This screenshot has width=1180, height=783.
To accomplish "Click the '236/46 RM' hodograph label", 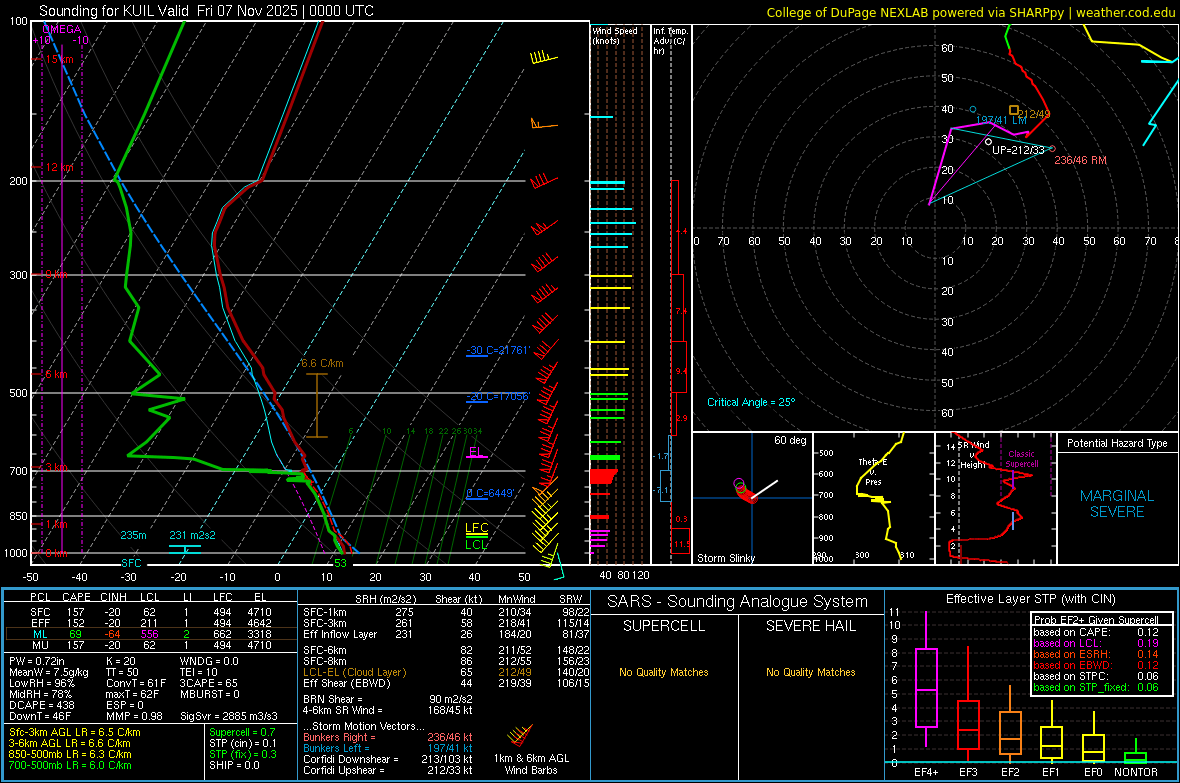I will pos(1080,160).
